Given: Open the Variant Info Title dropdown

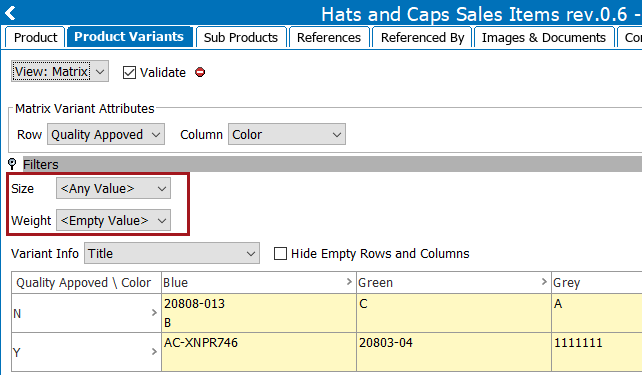Looking at the screenshot, I should (172, 253).
